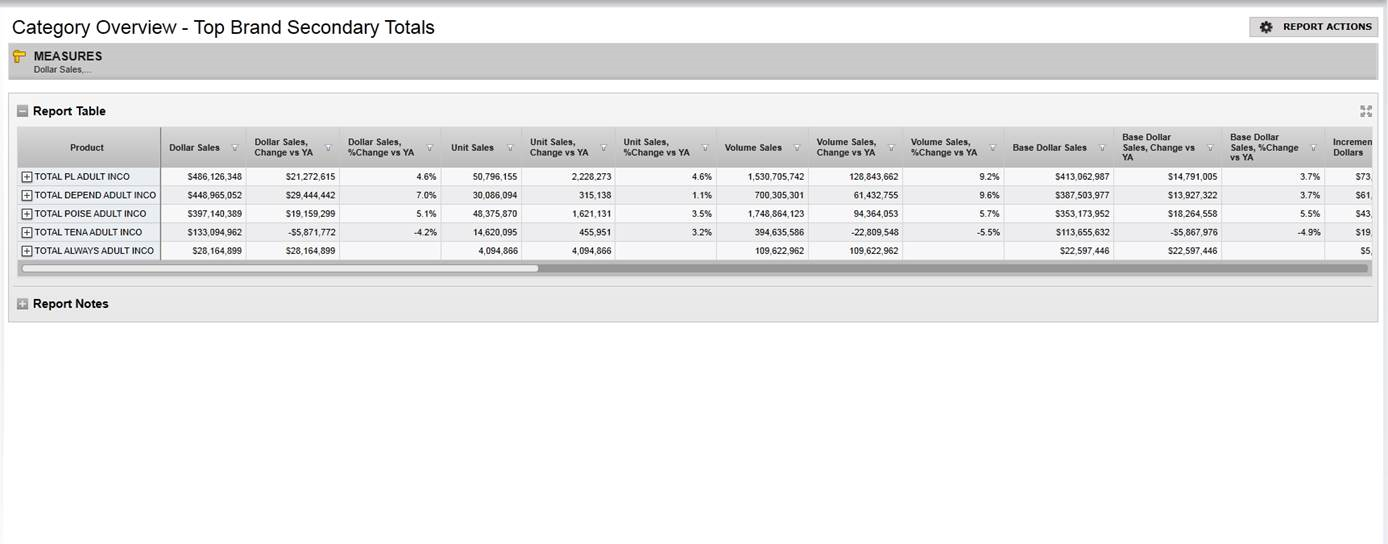The width and height of the screenshot is (1388, 544).
Task: Collapse the Report Table section
Action: pyautogui.click(x=22, y=111)
